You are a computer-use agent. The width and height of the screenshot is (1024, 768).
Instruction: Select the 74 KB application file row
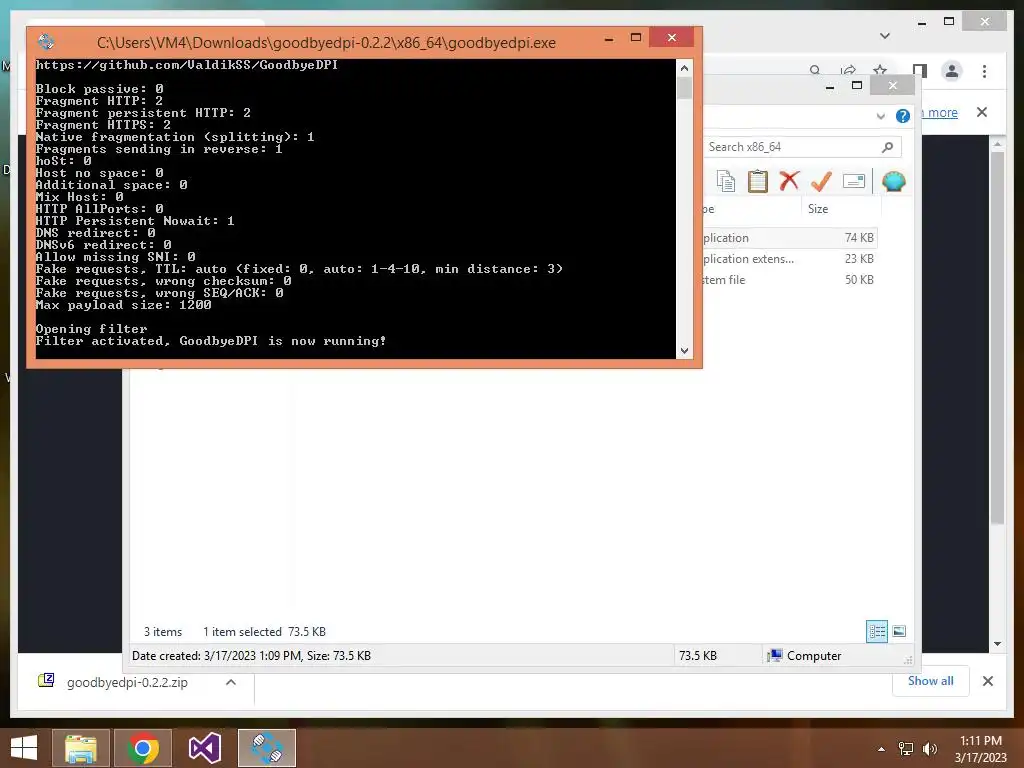tap(789, 238)
